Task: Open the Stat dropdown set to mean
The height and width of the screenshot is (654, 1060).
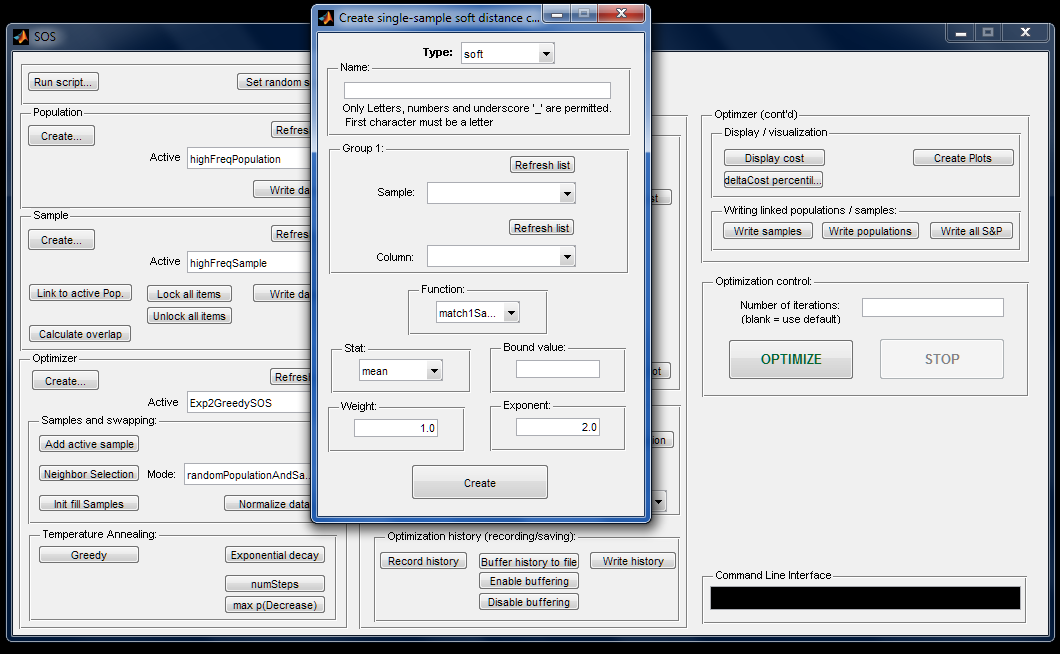Action: tap(400, 371)
